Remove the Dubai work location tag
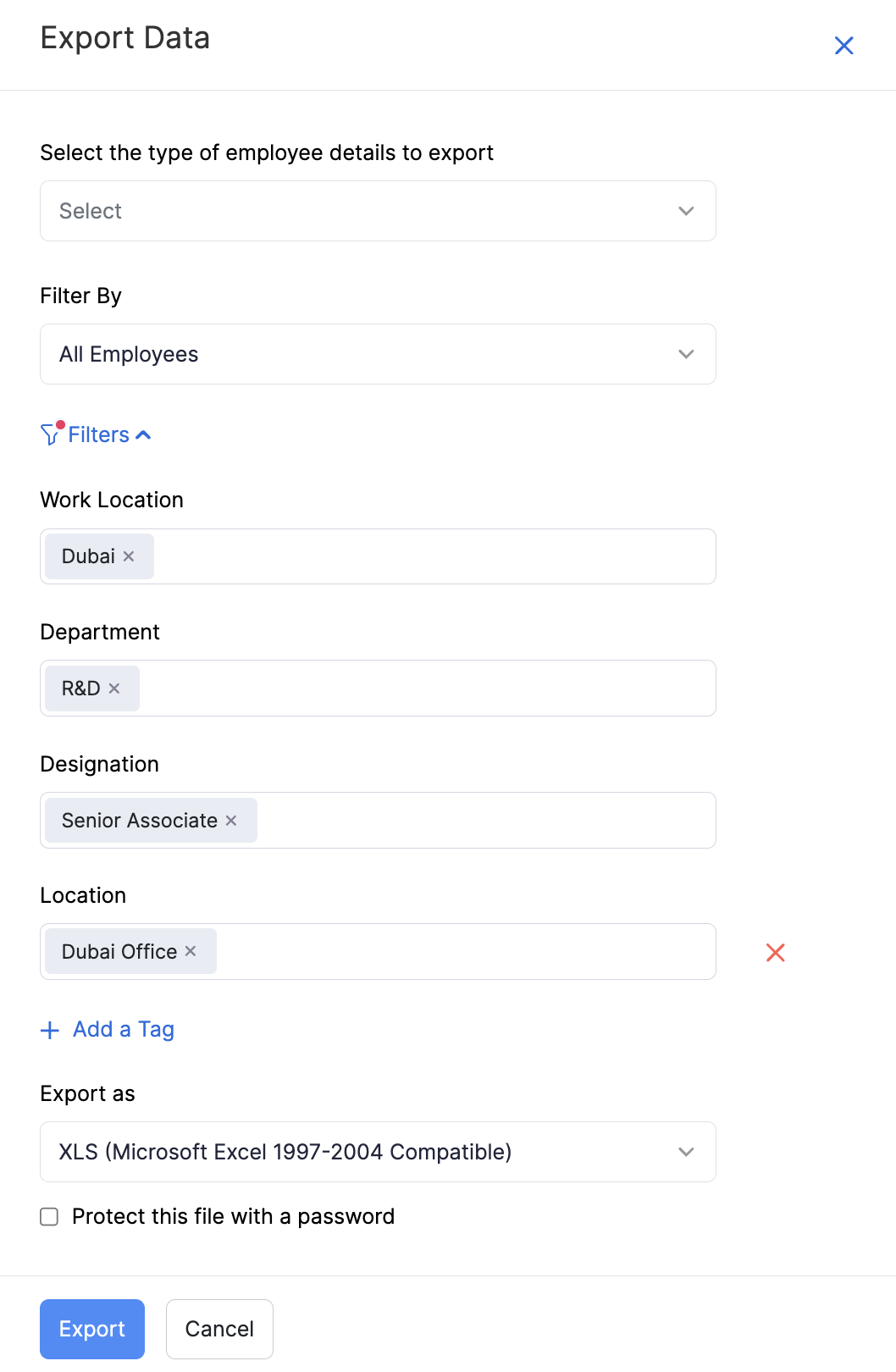This screenshot has width=896, height=1372. click(x=129, y=556)
